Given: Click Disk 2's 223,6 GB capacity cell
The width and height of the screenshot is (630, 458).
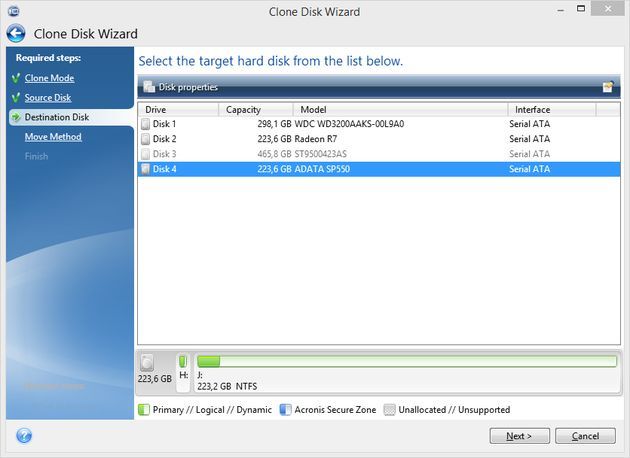Looking at the screenshot, I should (274, 139).
